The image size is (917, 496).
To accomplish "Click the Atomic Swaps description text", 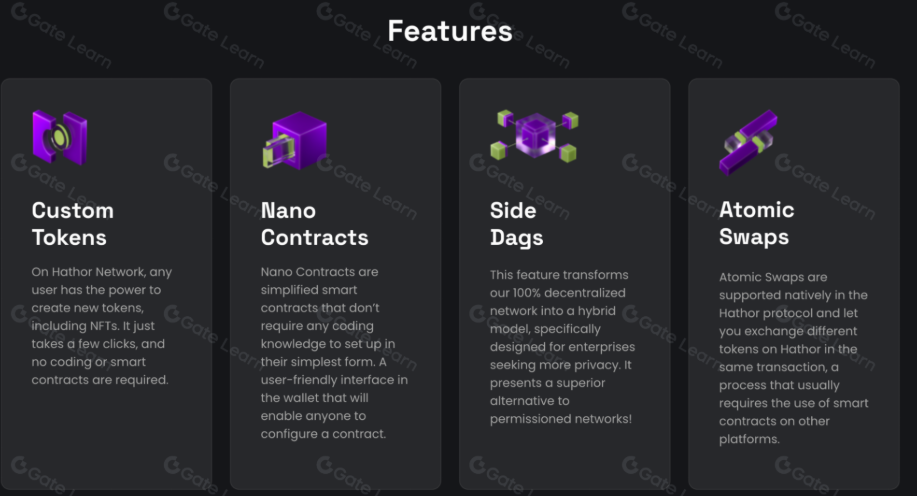I will pyautogui.click(x=793, y=358).
